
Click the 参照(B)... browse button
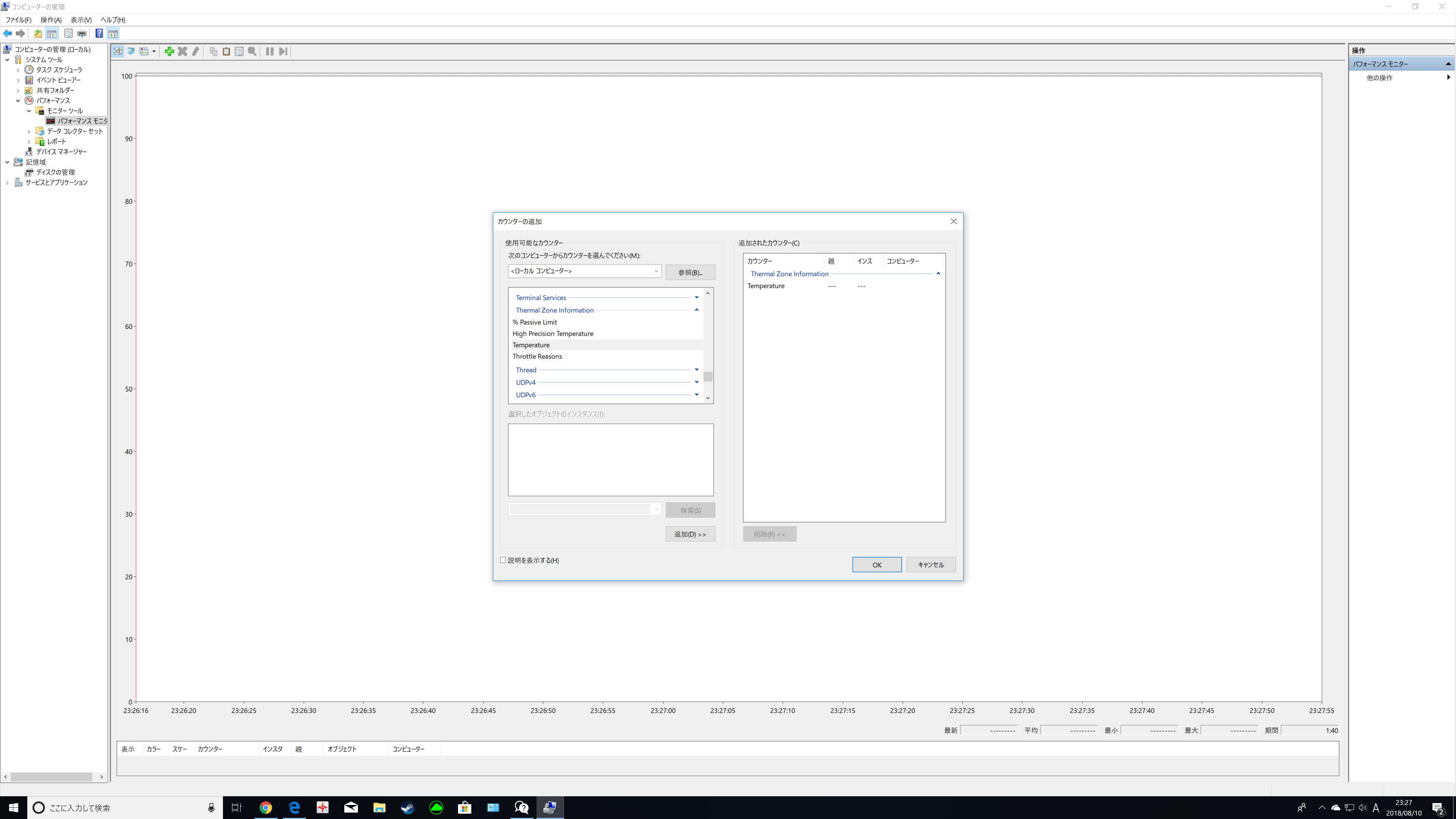[x=690, y=273]
